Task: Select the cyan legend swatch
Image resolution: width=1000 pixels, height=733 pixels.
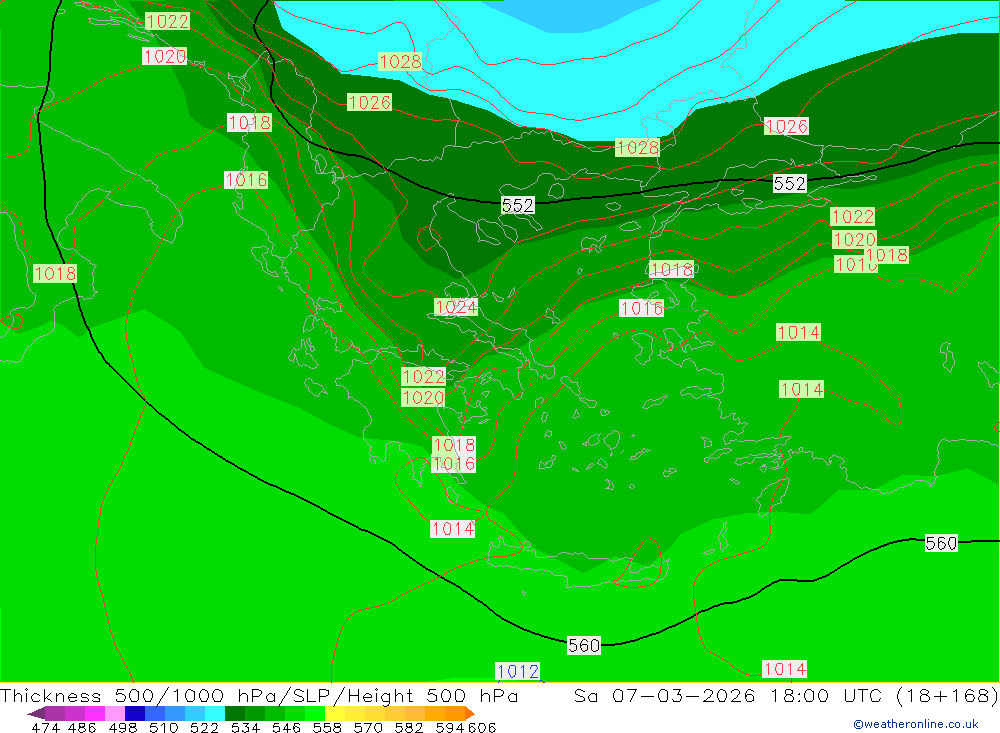Action: (x=215, y=713)
